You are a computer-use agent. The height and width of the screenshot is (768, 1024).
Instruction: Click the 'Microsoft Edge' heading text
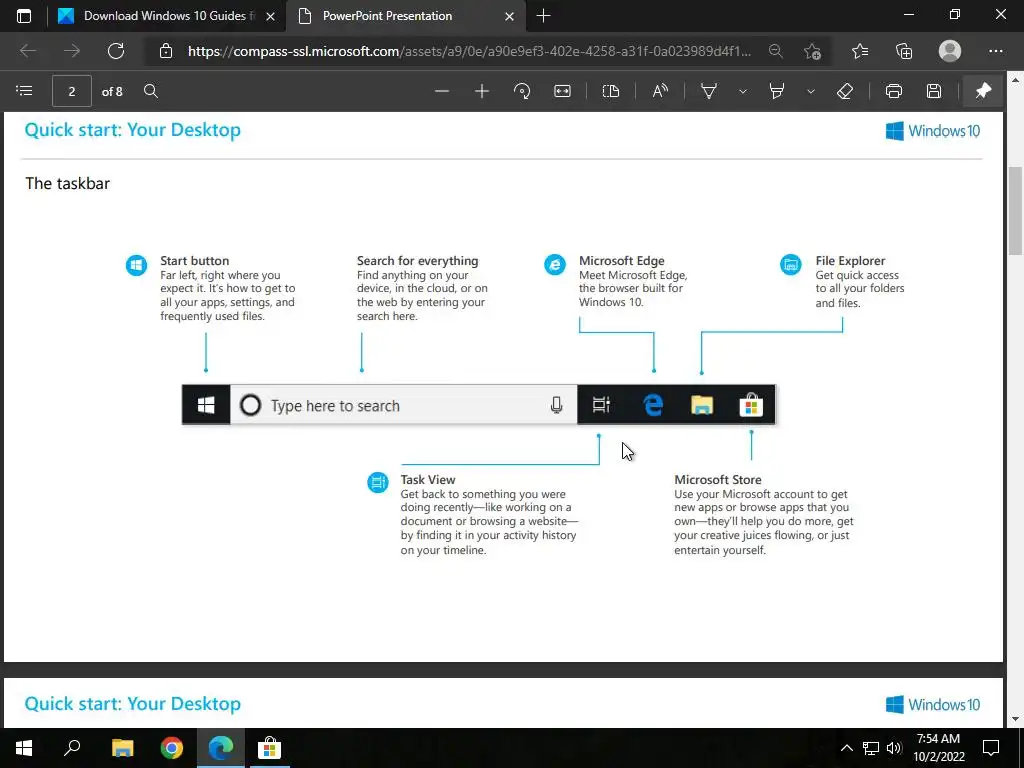622,261
